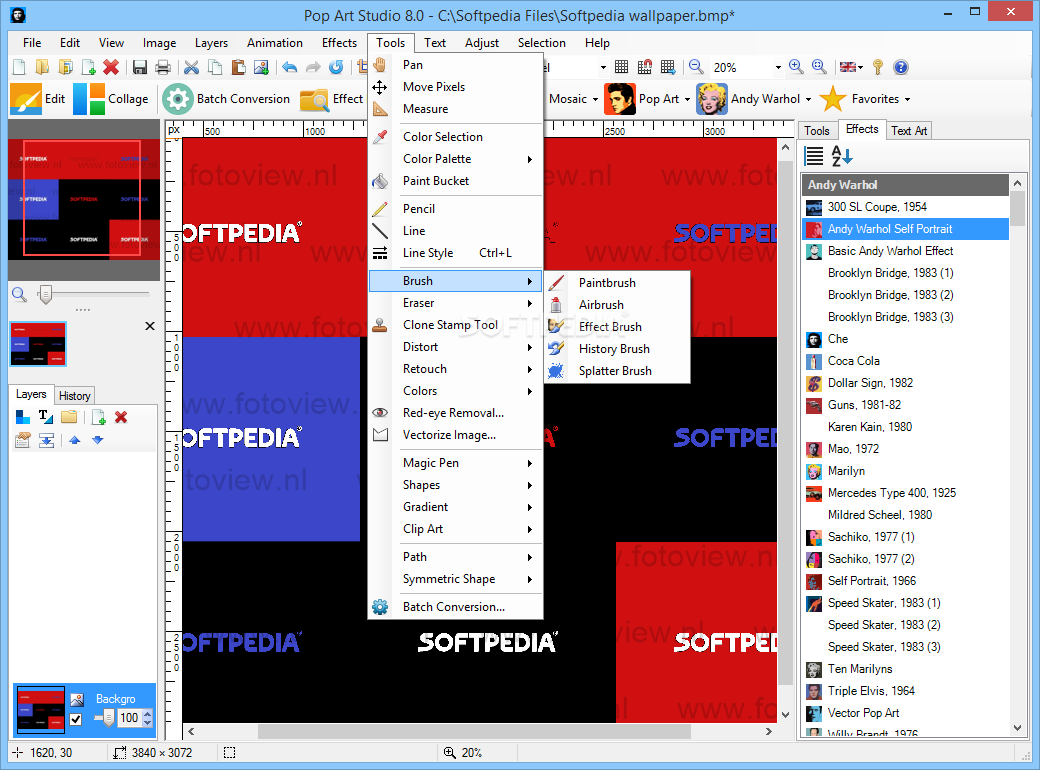Screen dimensions: 1040x770
Task: Expand the Pop Art dropdown
Action: point(687,99)
